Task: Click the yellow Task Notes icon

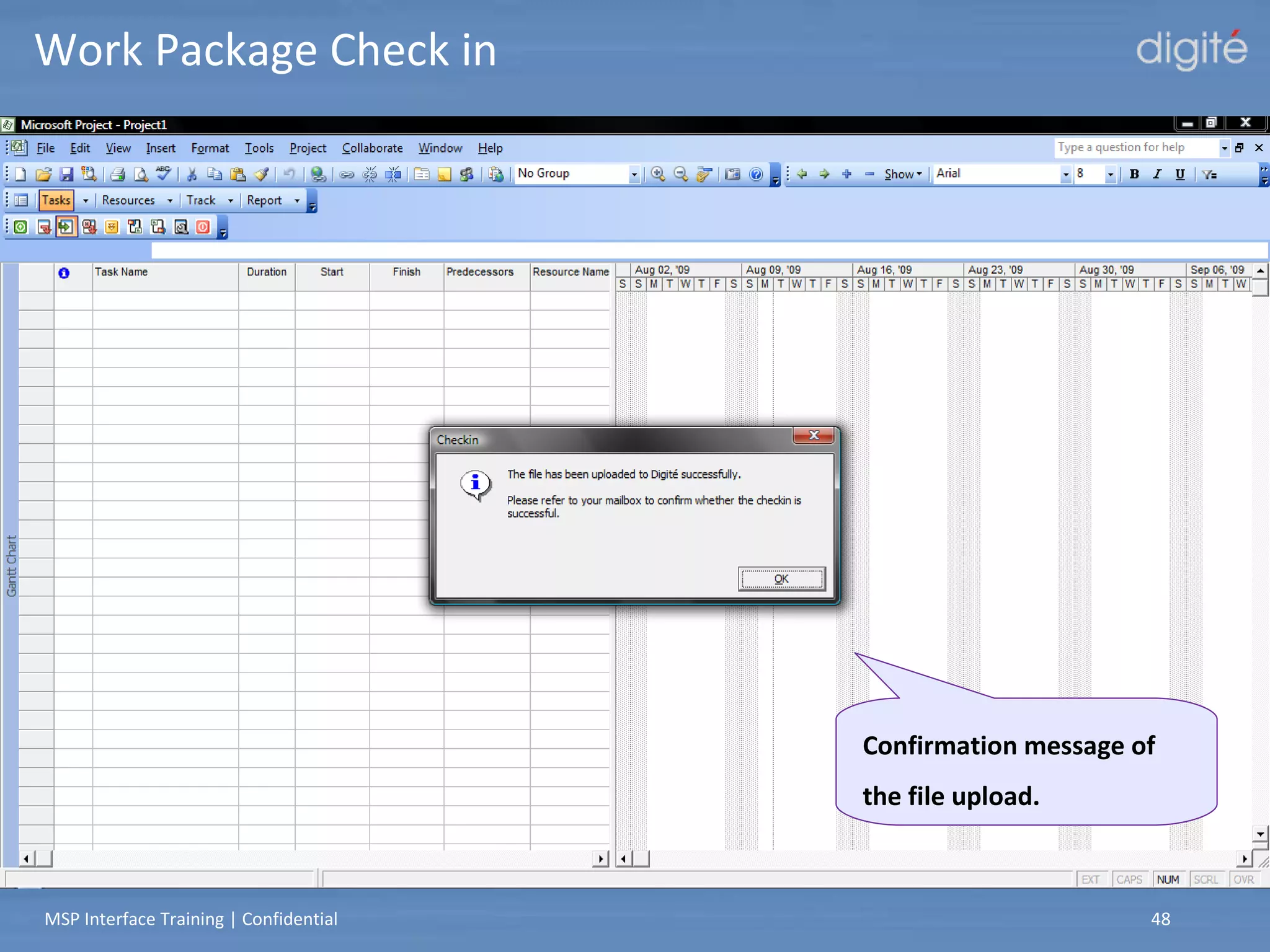Action: click(x=445, y=174)
